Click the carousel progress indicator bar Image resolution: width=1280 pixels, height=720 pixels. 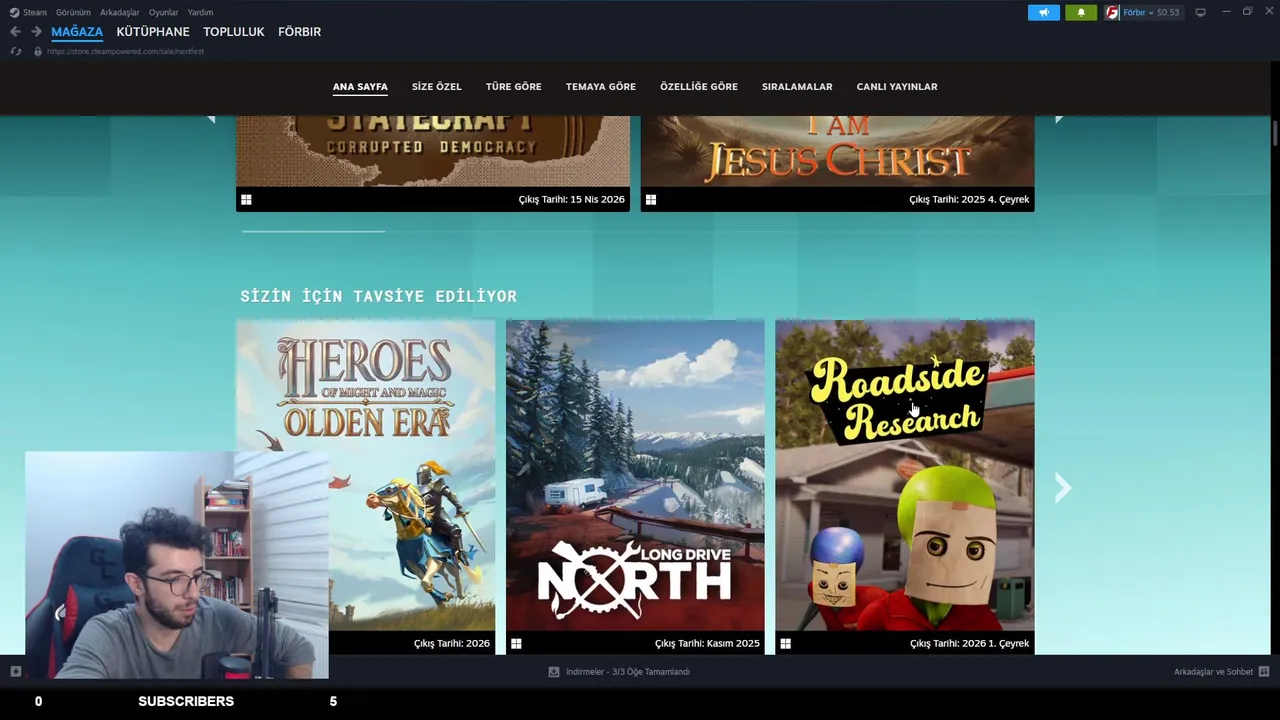313,231
